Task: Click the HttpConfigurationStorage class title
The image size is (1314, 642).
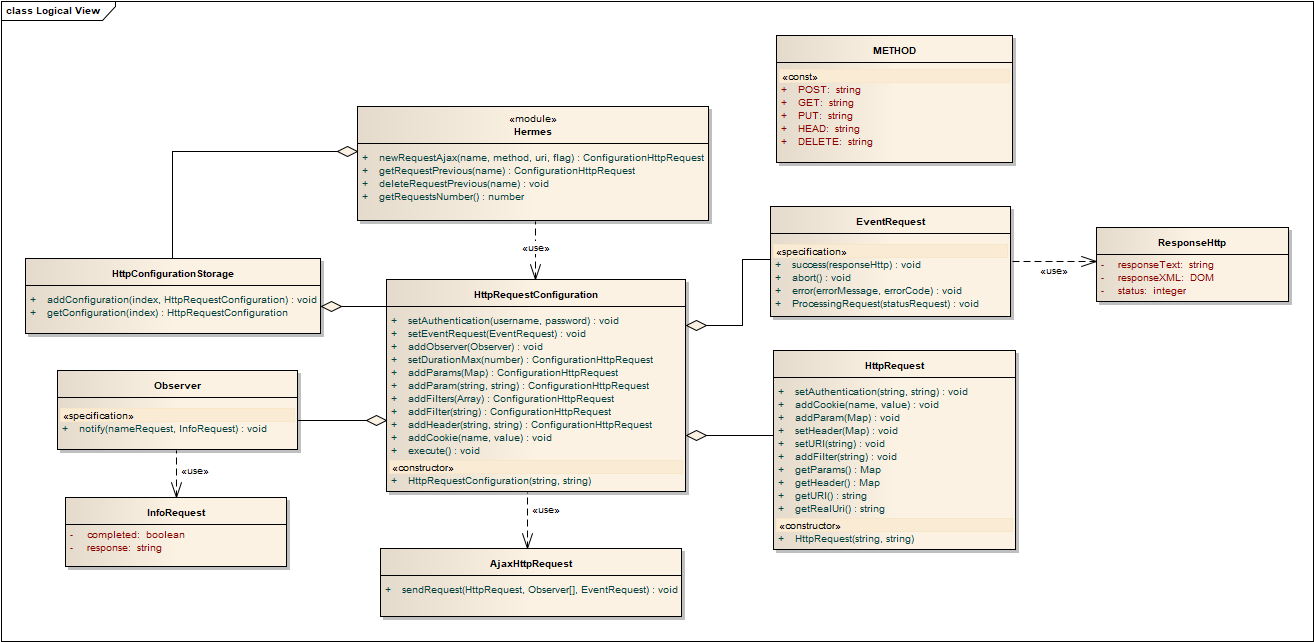Action: tap(173, 274)
